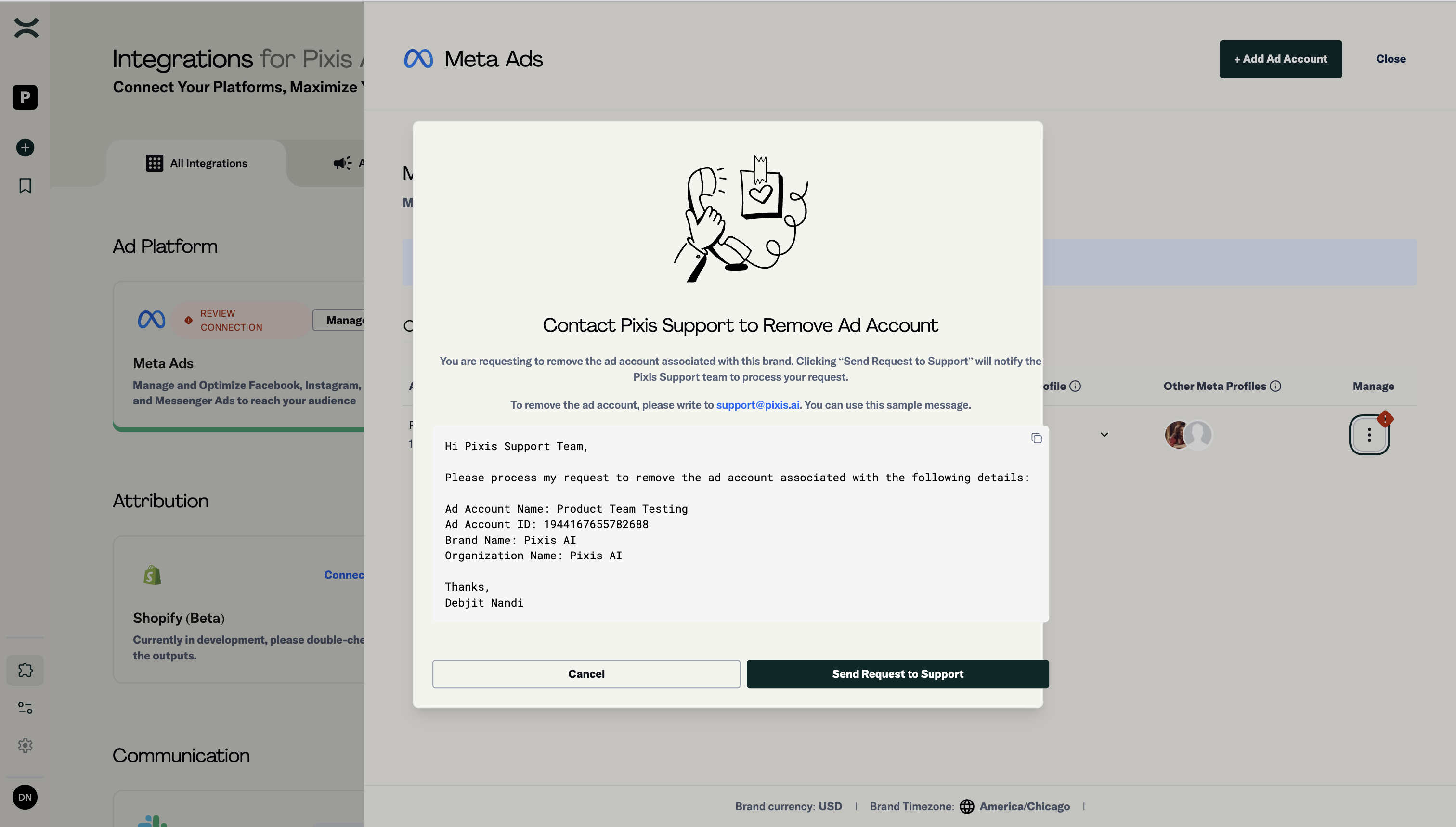Click the globe icon near Brand Timezone
The image size is (1456, 827).
967,806
